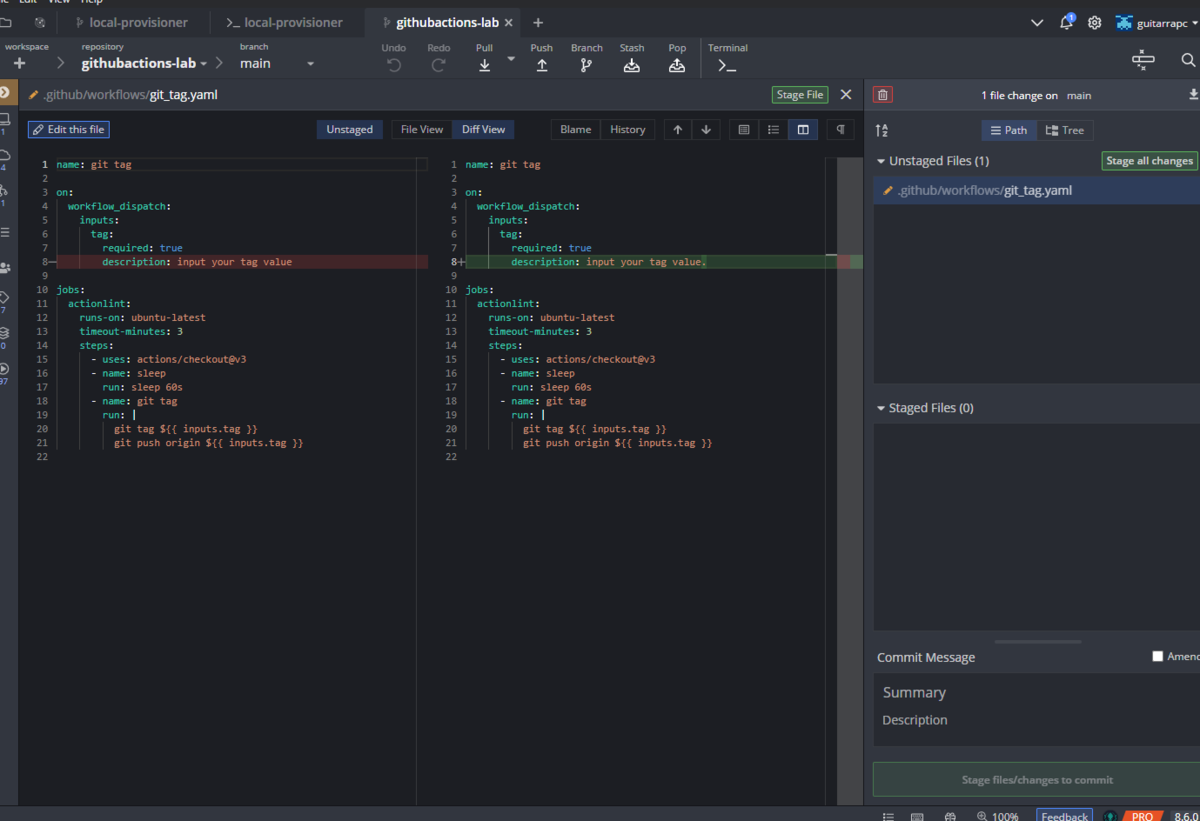Click the download arrow in the changes header
Image resolution: width=1200 pixels, height=821 pixels.
[1193, 95]
